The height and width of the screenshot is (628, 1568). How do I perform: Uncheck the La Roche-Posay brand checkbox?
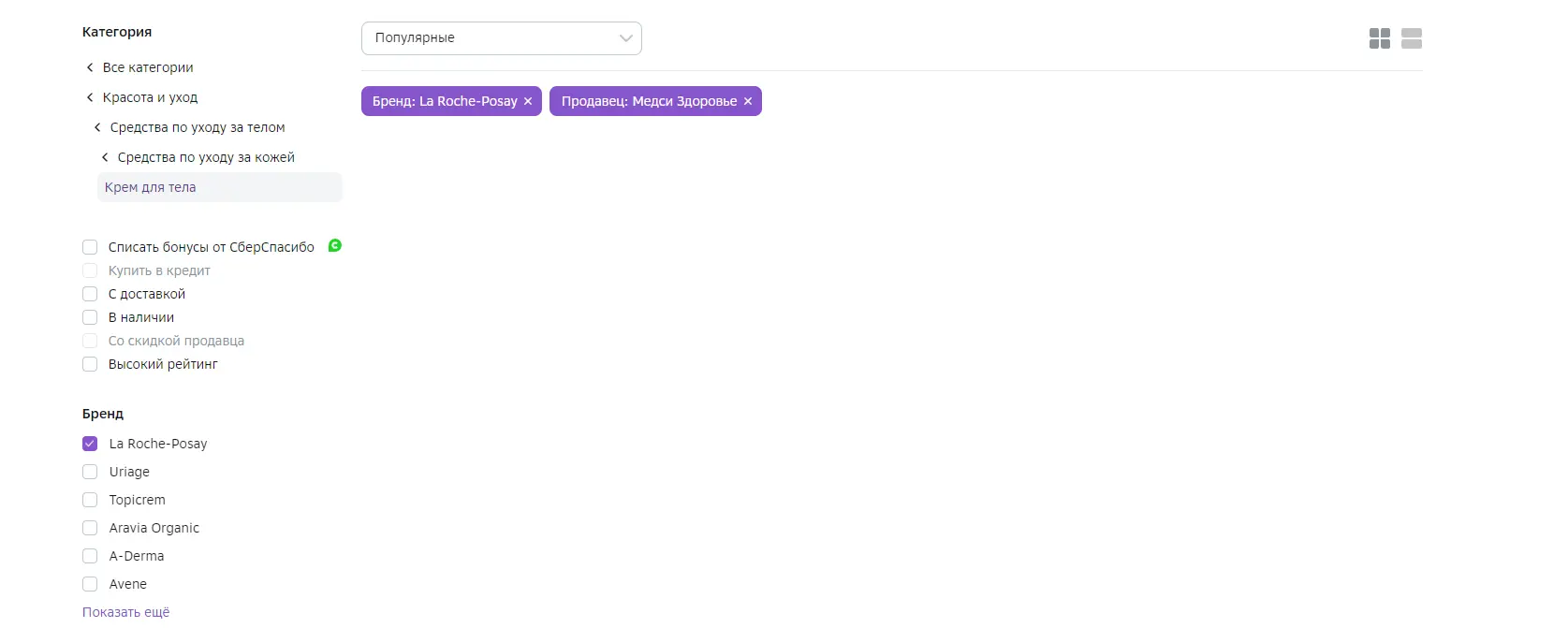[x=90, y=444]
